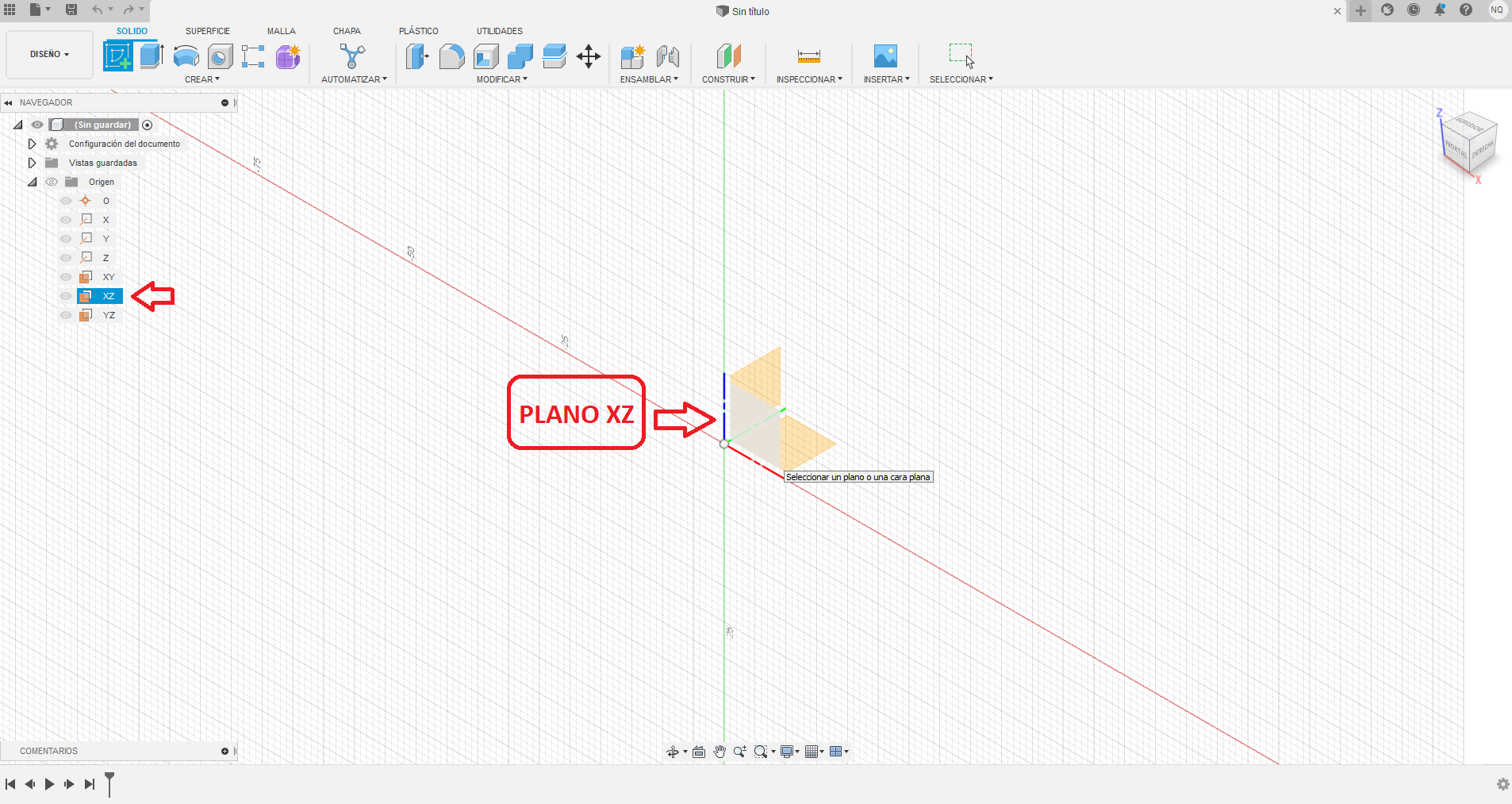Image resolution: width=1512 pixels, height=804 pixels.
Task: Select the Combine bodies tool
Action: coord(520,56)
